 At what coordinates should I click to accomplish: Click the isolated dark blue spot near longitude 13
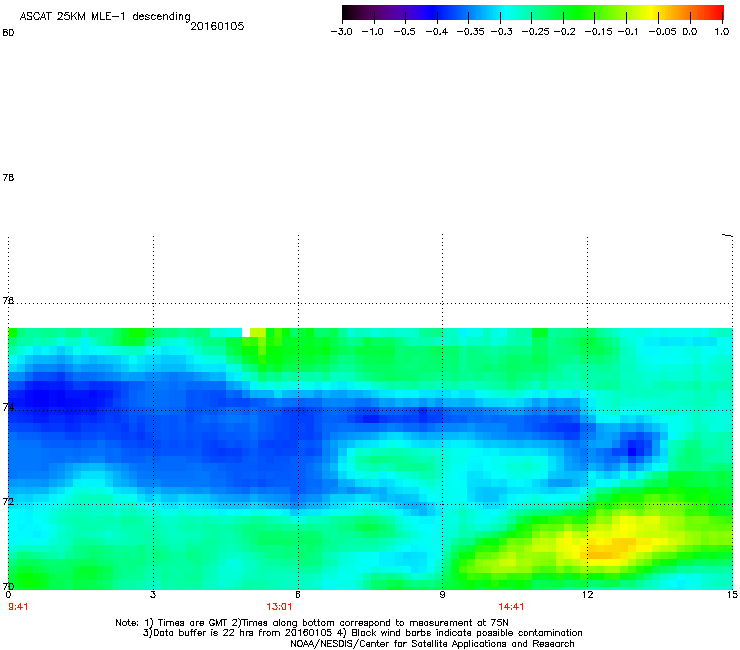632,448
